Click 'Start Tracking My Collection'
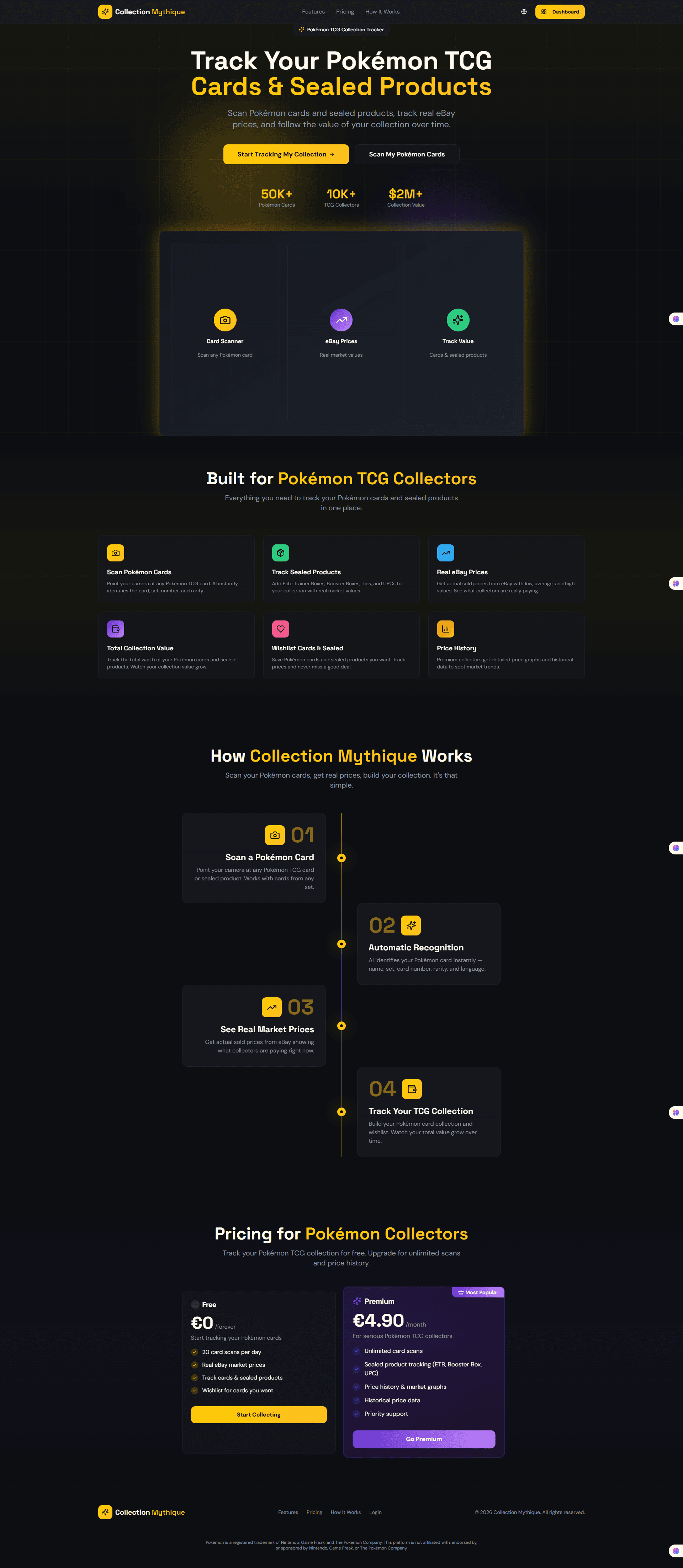683x1568 pixels. tap(286, 154)
